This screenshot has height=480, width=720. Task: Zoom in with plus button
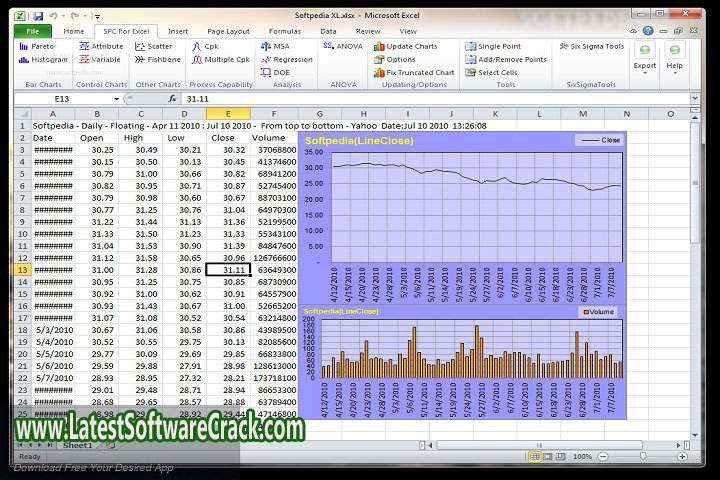(682, 457)
